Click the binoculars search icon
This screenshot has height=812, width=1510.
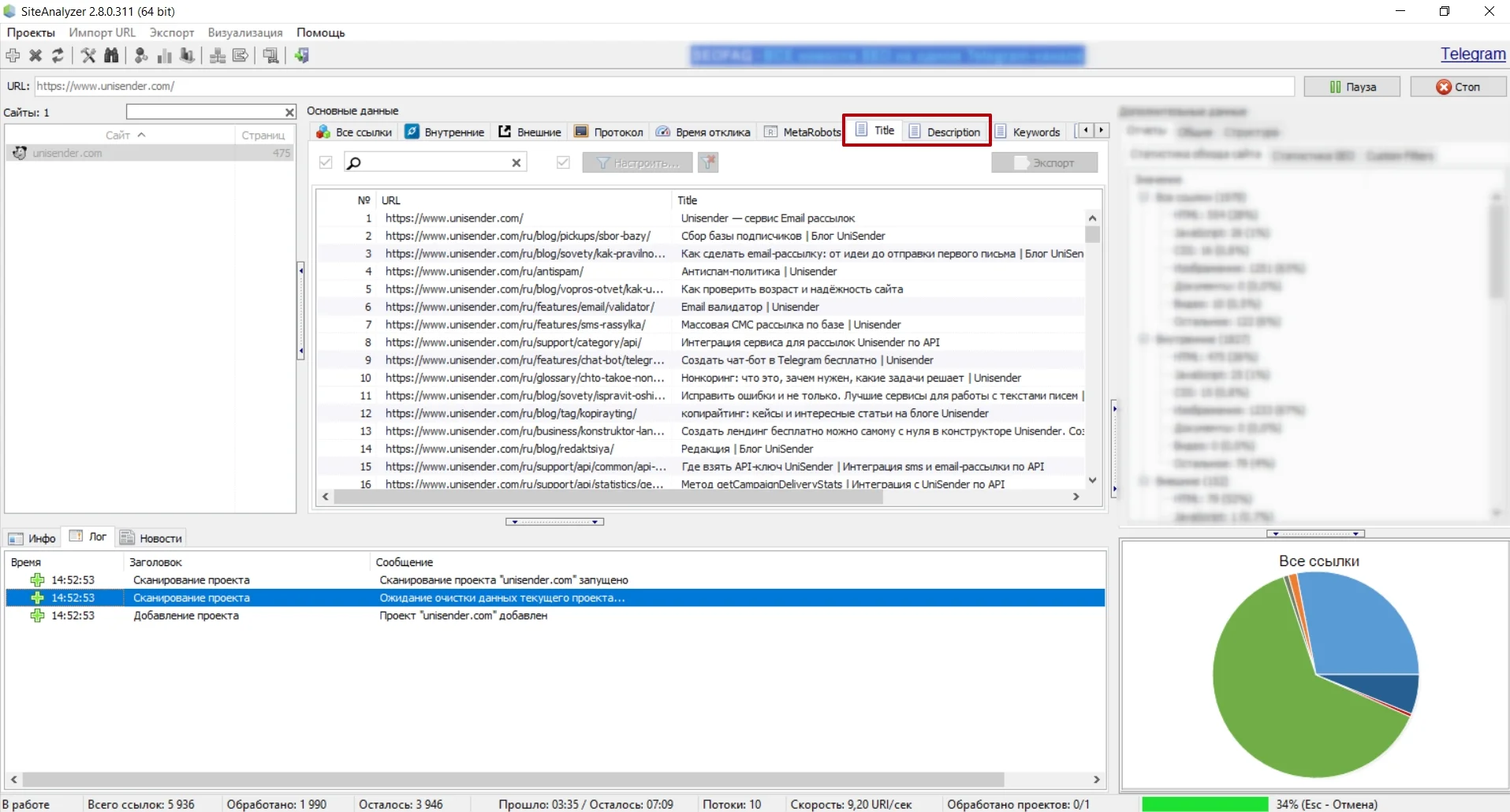coord(111,55)
